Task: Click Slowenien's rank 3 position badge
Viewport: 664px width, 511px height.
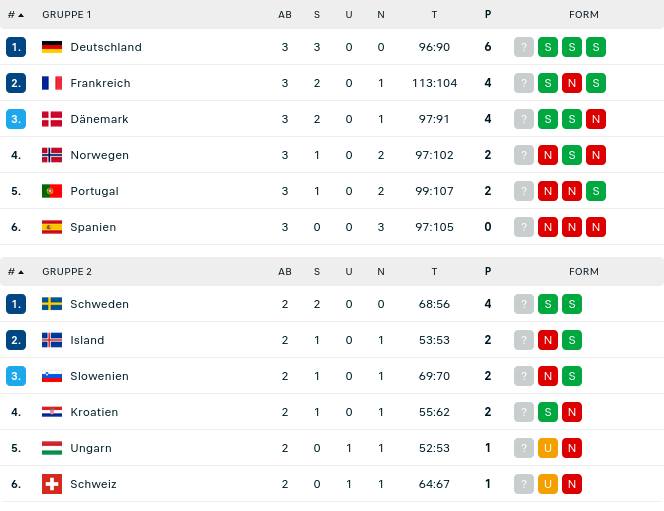Action: click(x=16, y=376)
